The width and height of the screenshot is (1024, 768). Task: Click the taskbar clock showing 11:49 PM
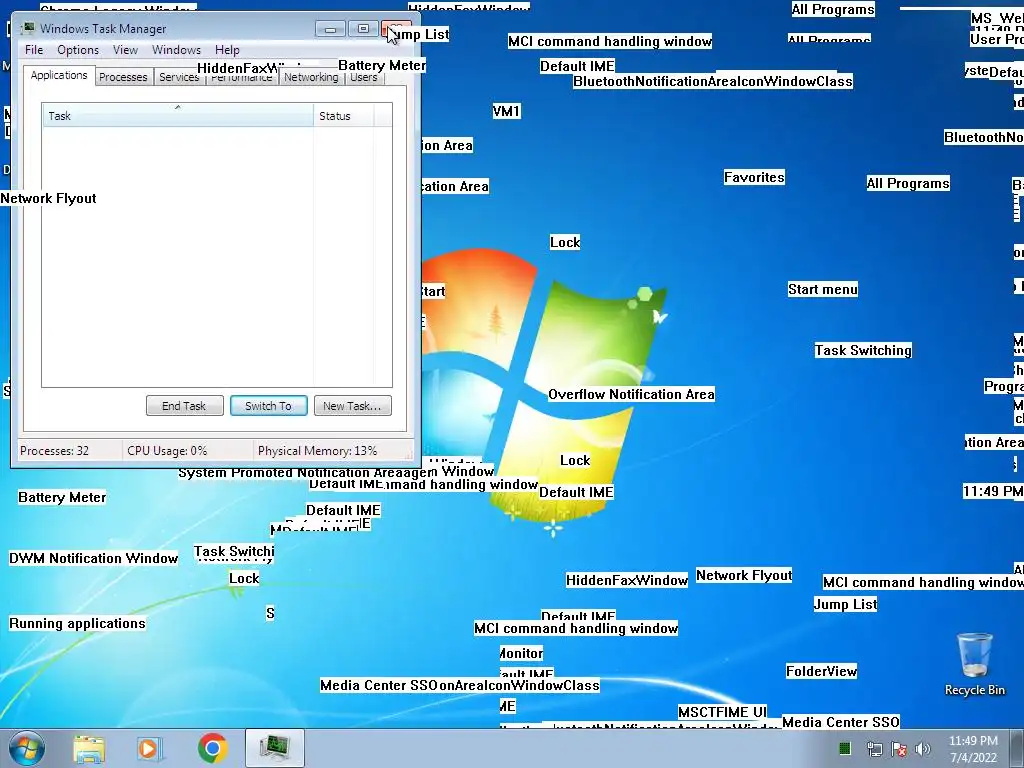973,749
